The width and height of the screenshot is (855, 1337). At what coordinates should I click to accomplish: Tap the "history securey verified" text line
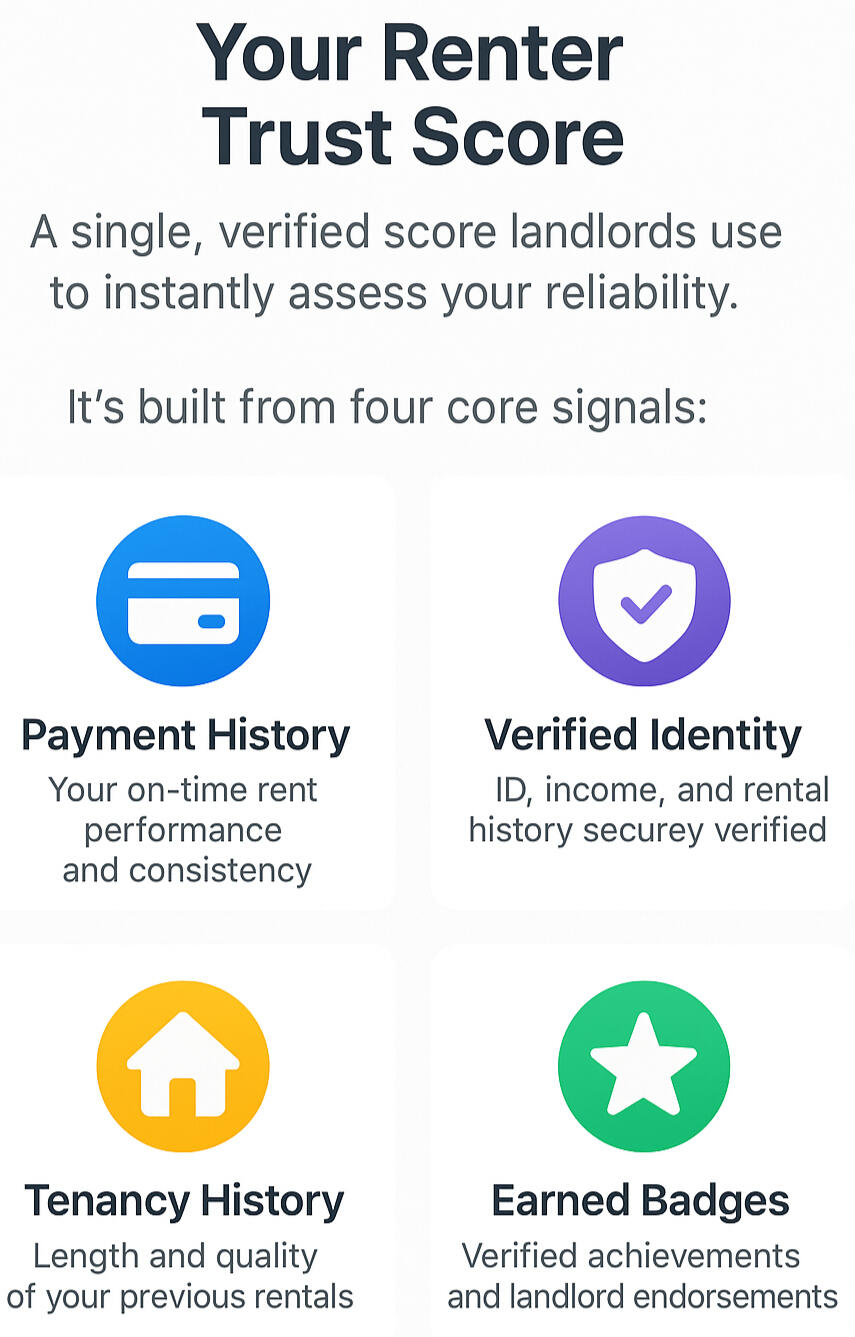click(647, 830)
